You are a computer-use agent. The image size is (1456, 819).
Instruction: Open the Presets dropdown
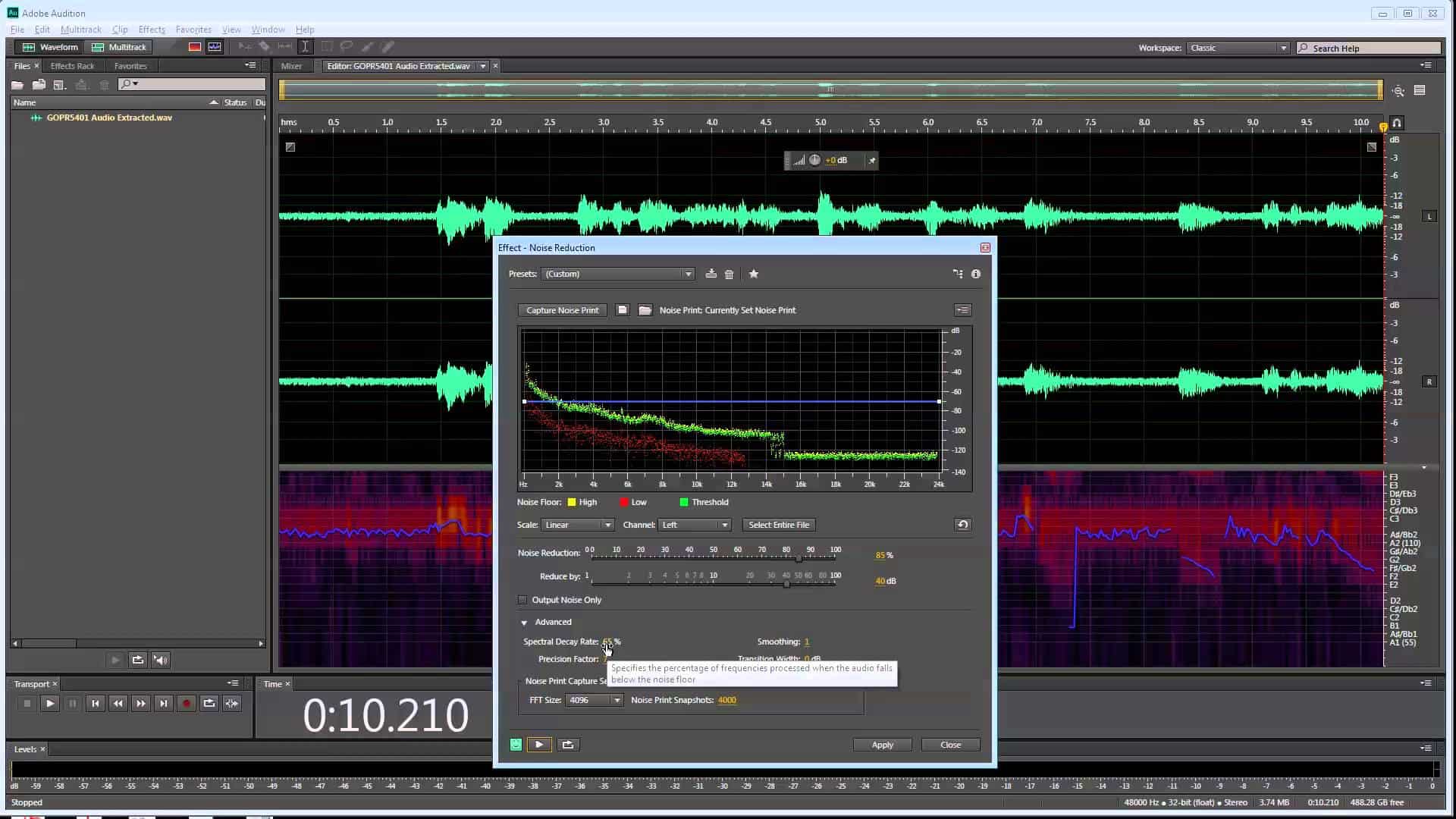point(618,274)
